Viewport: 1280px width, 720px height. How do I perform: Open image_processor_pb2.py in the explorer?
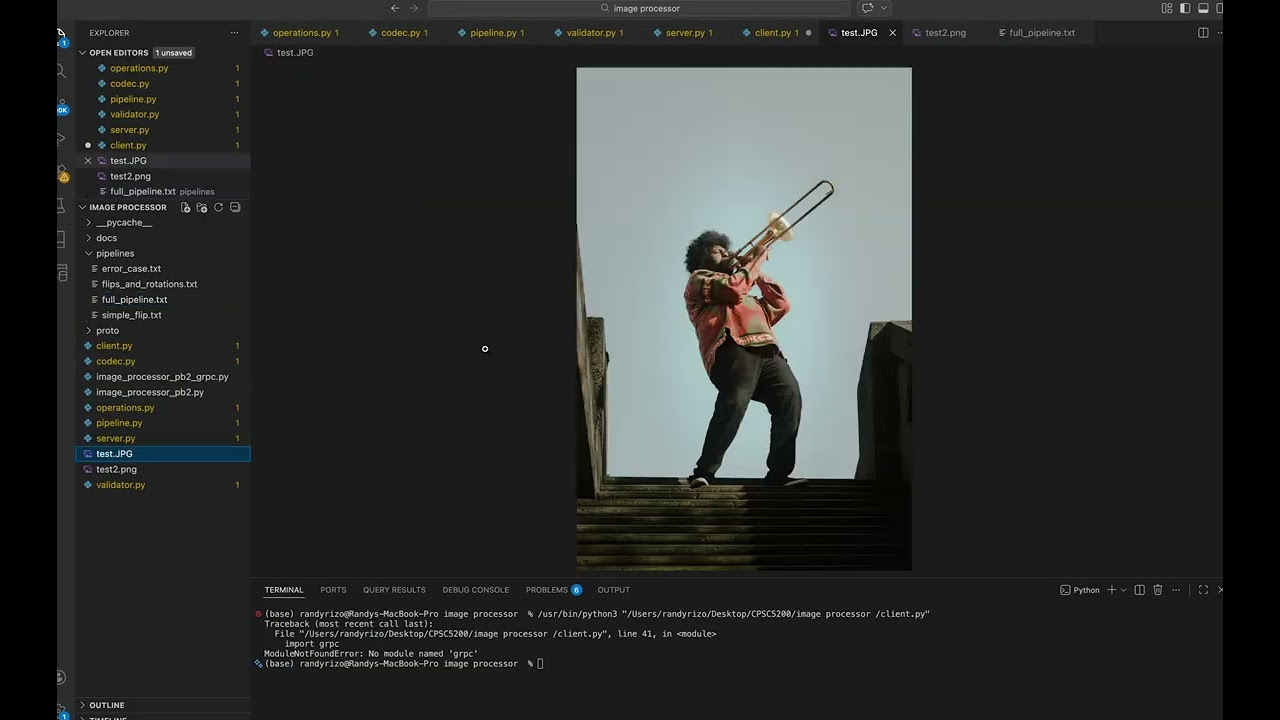coord(150,392)
